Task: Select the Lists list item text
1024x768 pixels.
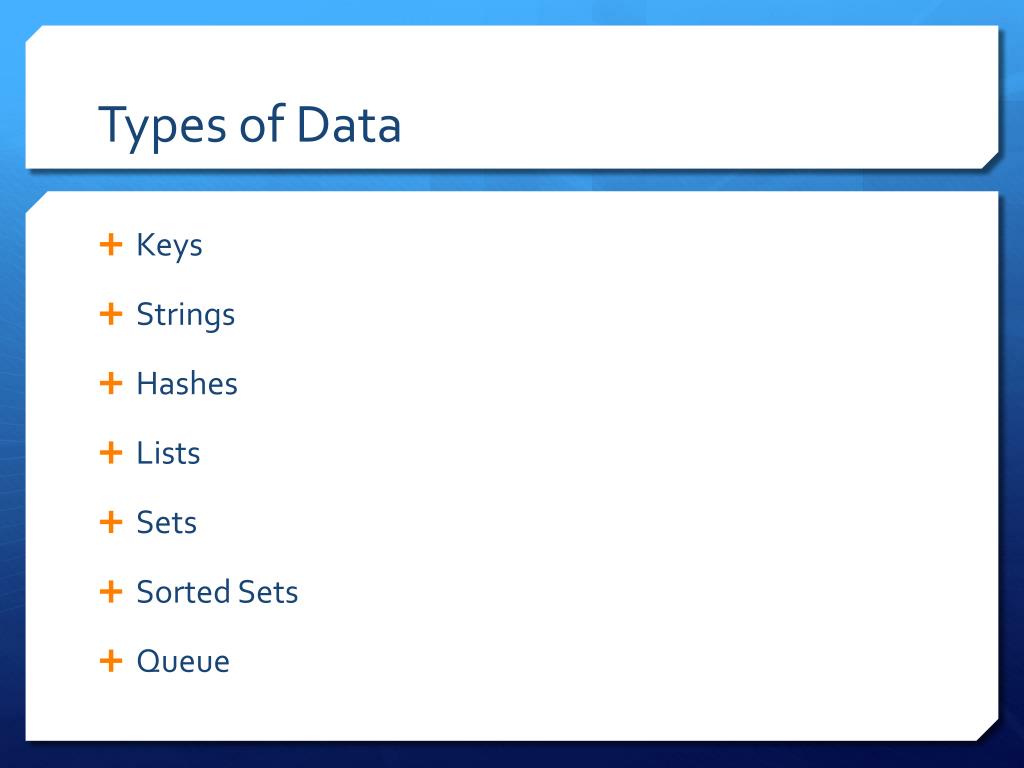Action: [168, 453]
